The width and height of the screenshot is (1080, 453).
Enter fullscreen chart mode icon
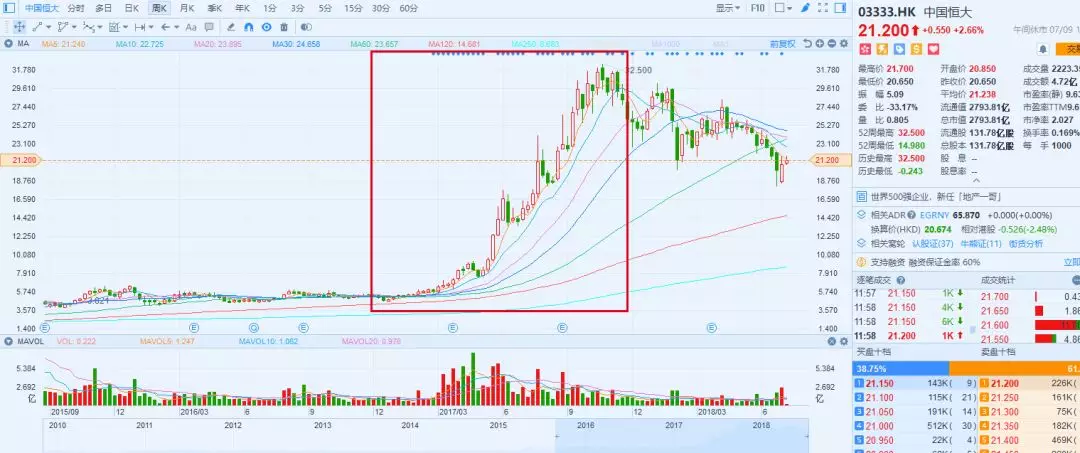click(x=823, y=8)
